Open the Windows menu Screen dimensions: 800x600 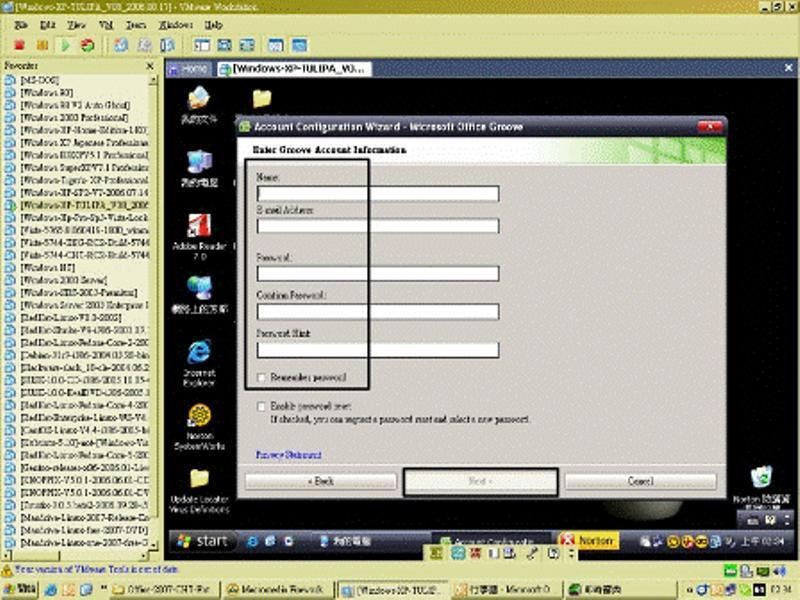(x=176, y=24)
